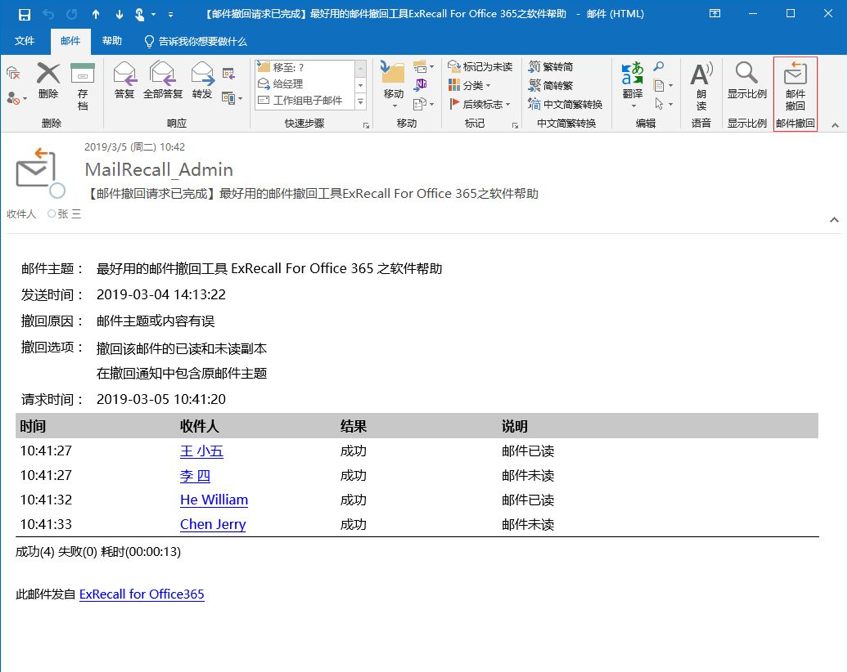Open ExRecall for Office365 link
The width and height of the screenshot is (847, 672).
click(142, 594)
